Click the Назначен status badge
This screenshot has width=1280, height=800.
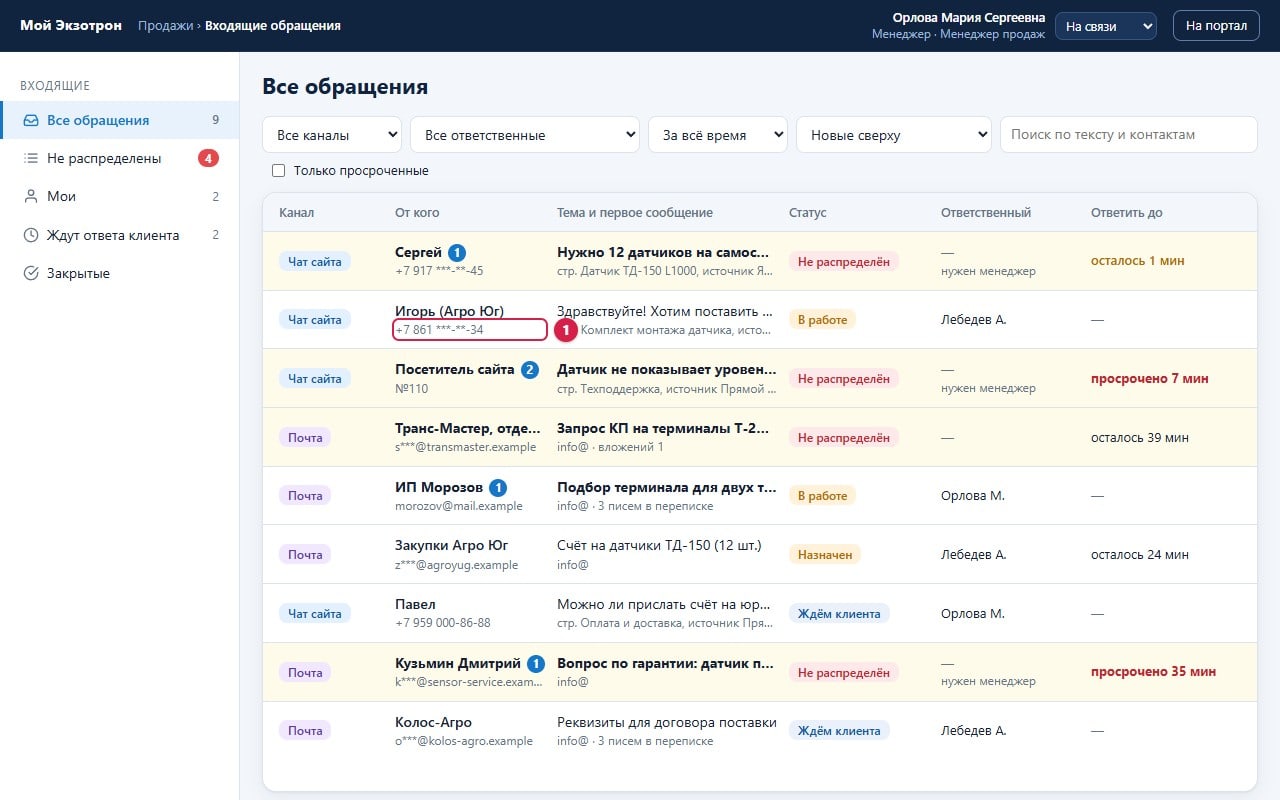click(825, 554)
